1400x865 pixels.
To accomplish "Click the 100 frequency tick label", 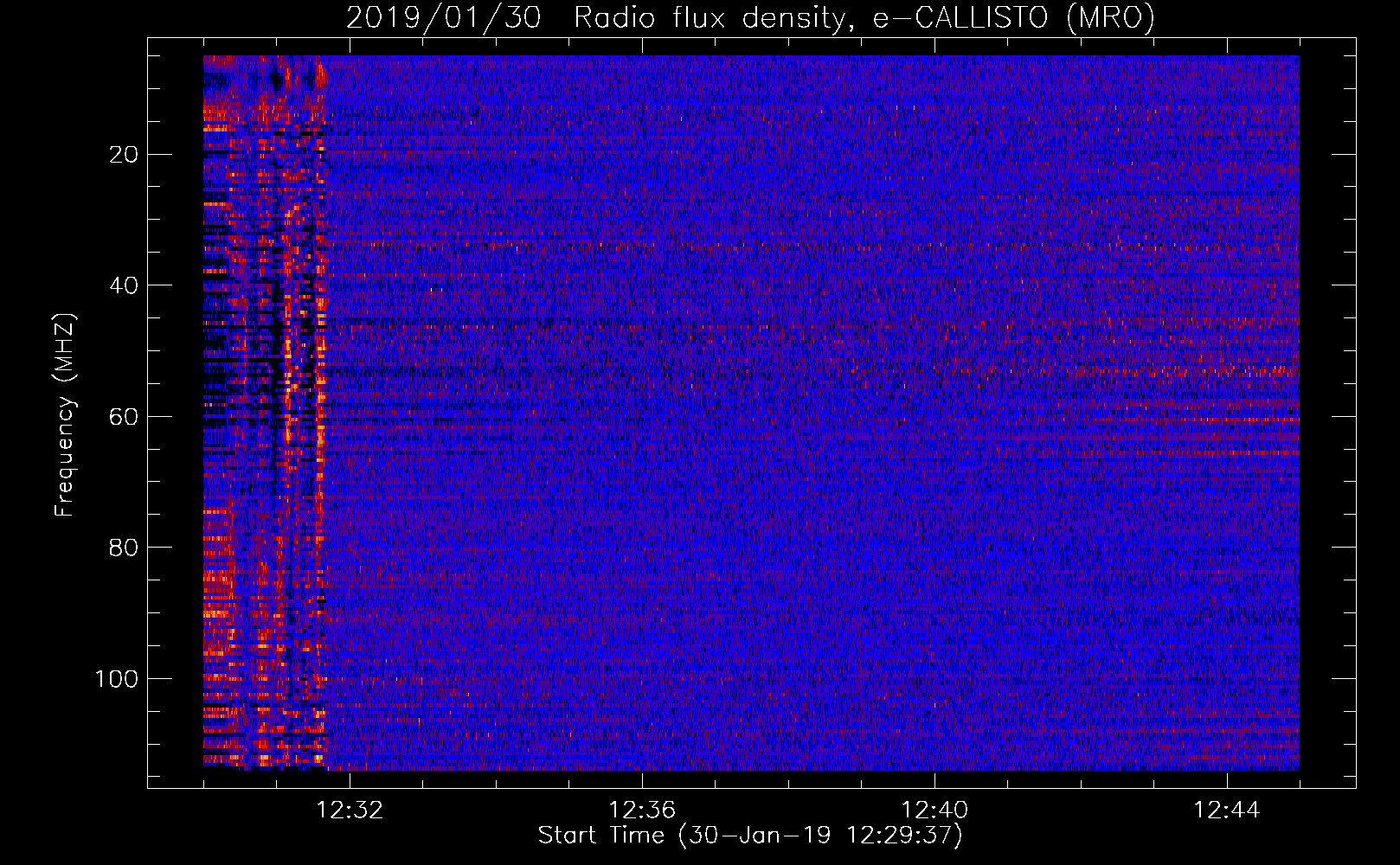I will (117, 679).
